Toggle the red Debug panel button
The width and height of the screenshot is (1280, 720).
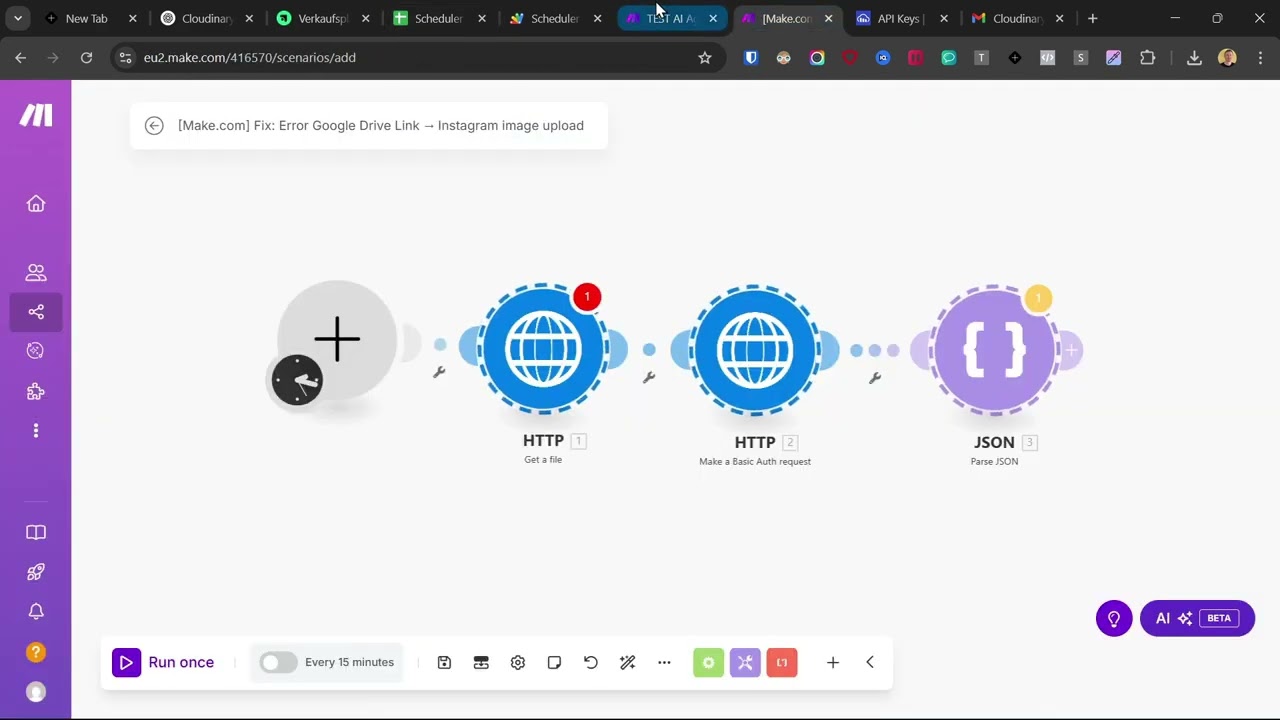point(782,662)
